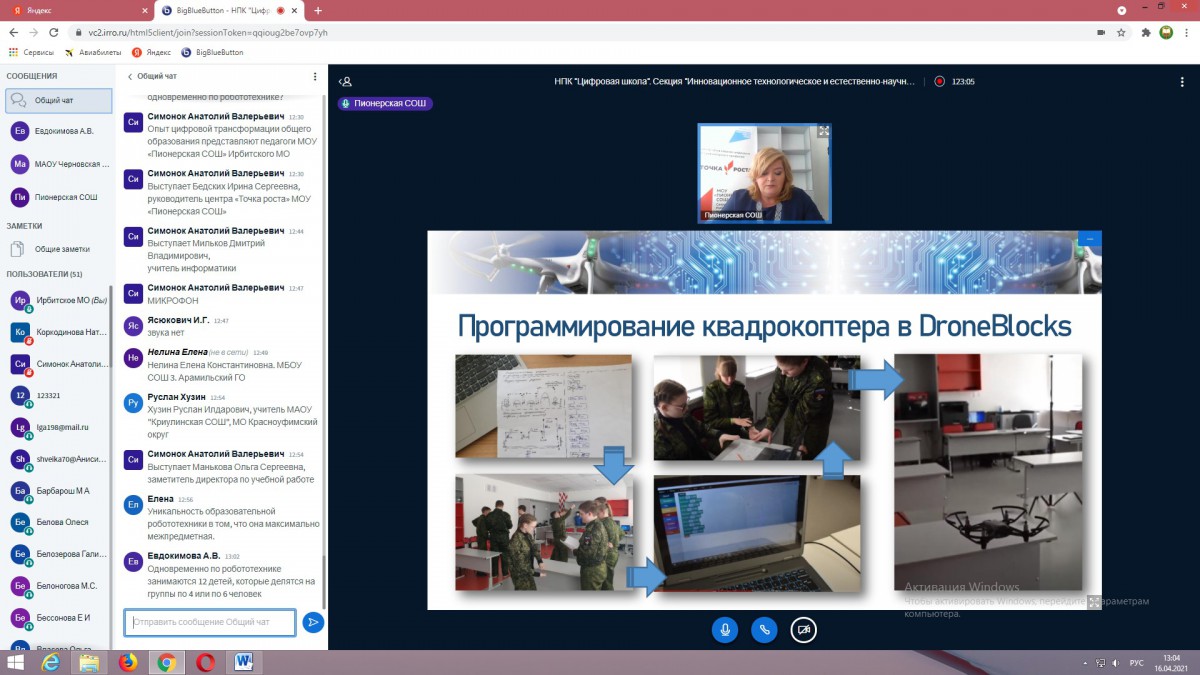Open Opera from the taskbar
This screenshot has height=675, width=1200.
205,662
